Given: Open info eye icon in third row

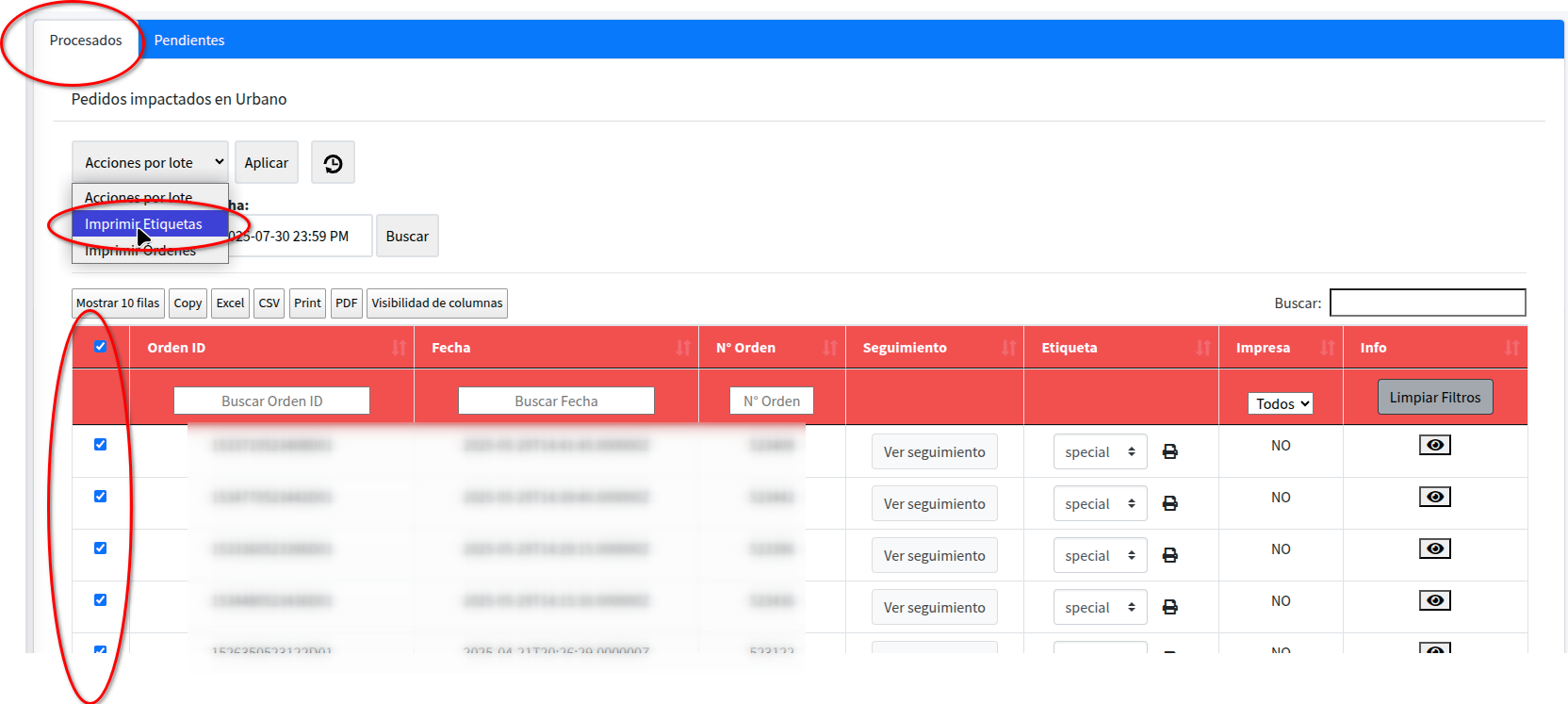Looking at the screenshot, I should pos(1434,548).
